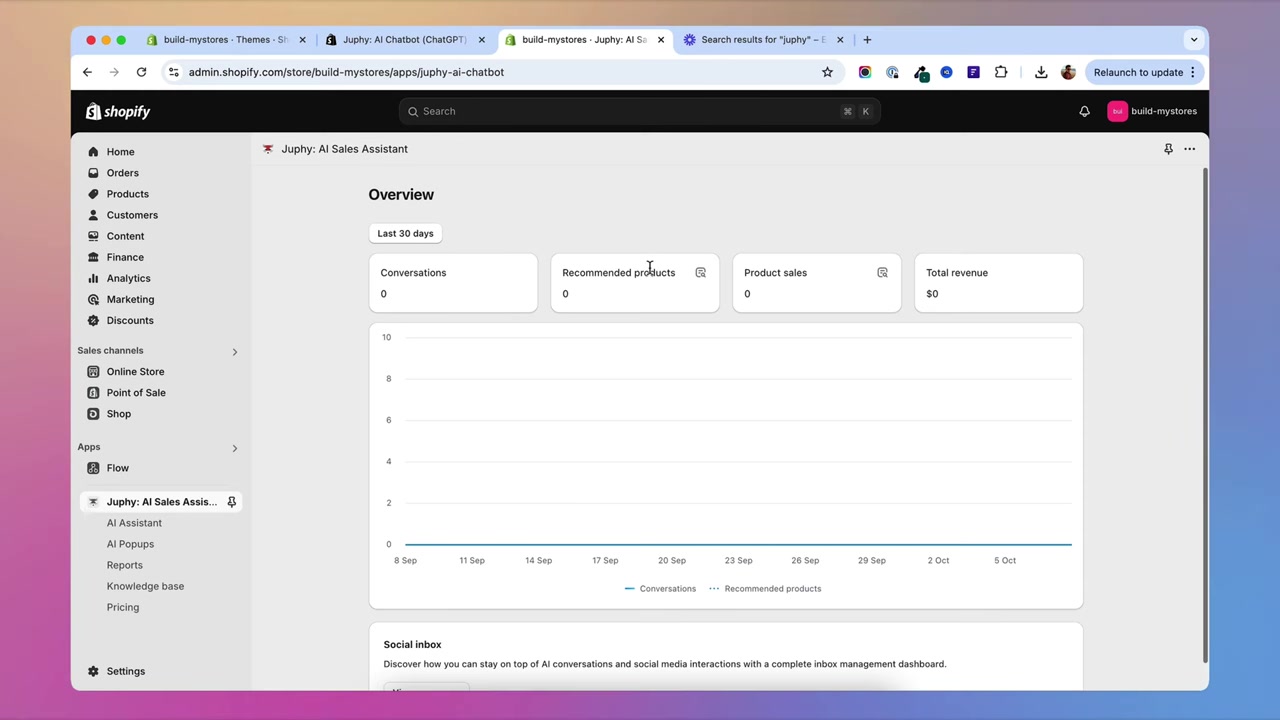This screenshot has height=720, width=1280.
Task: Switch to build-mystores Themes tab
Action: click(225, 40)
